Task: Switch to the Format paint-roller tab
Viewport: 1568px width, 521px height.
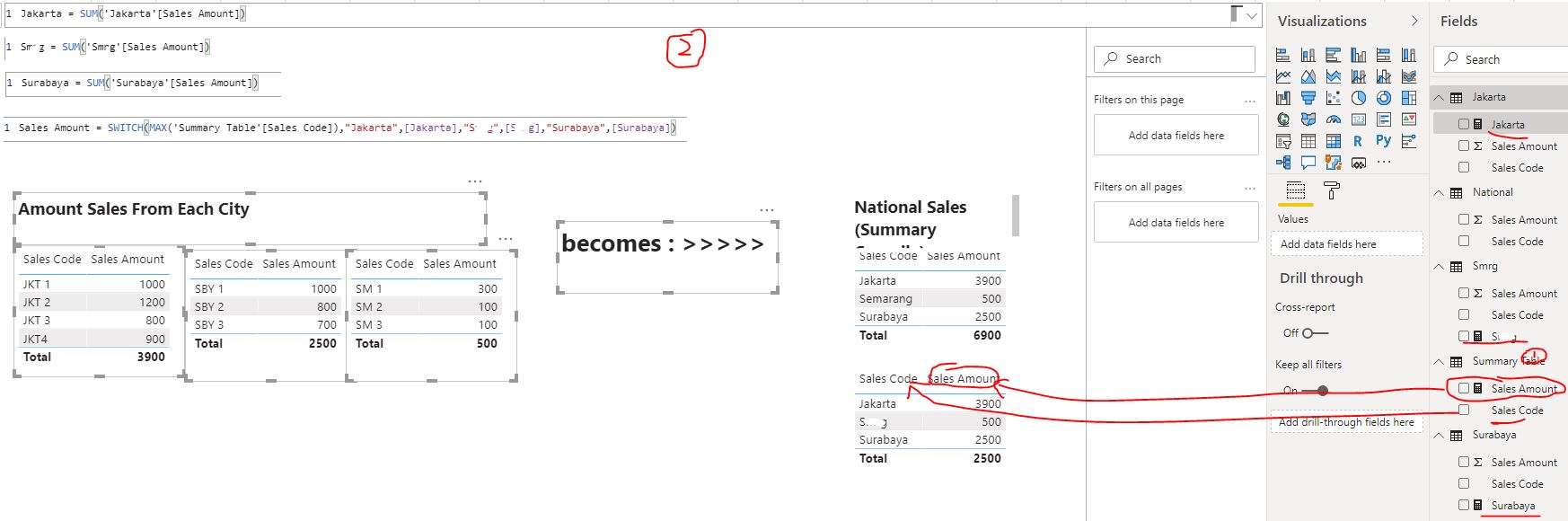Action: (1332, 190)
